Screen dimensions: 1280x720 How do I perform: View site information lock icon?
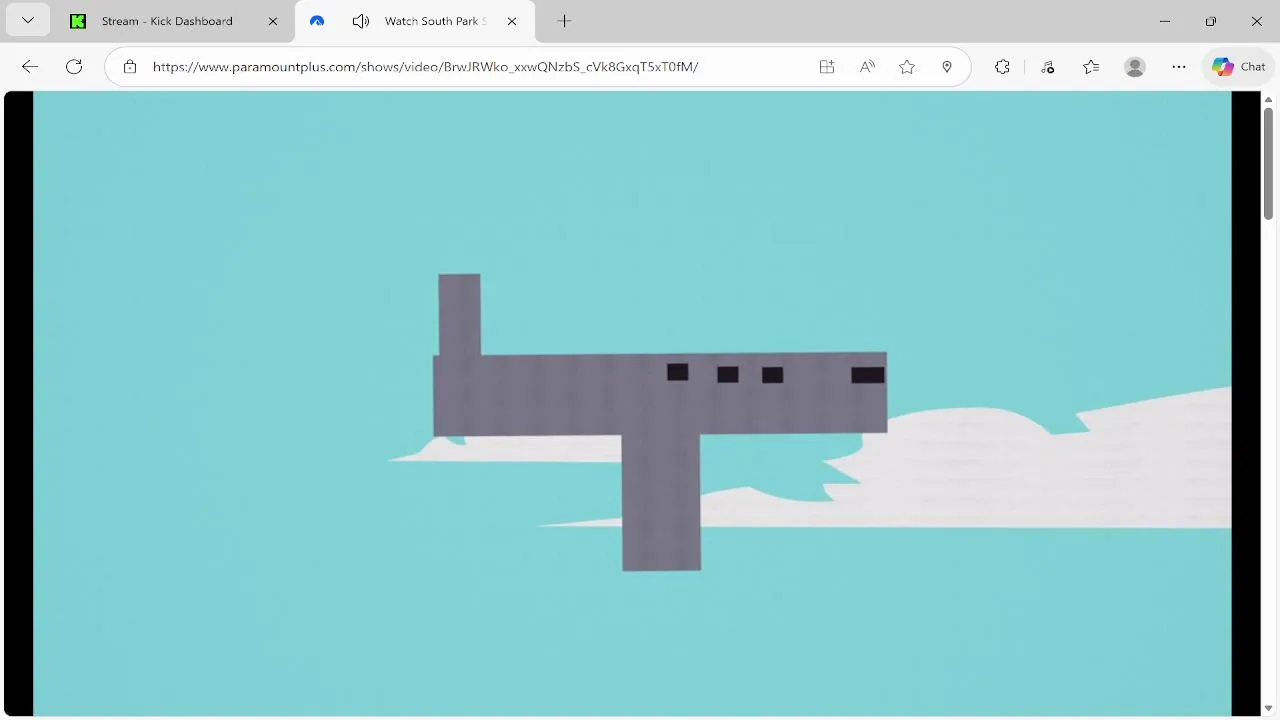[129, 67]
